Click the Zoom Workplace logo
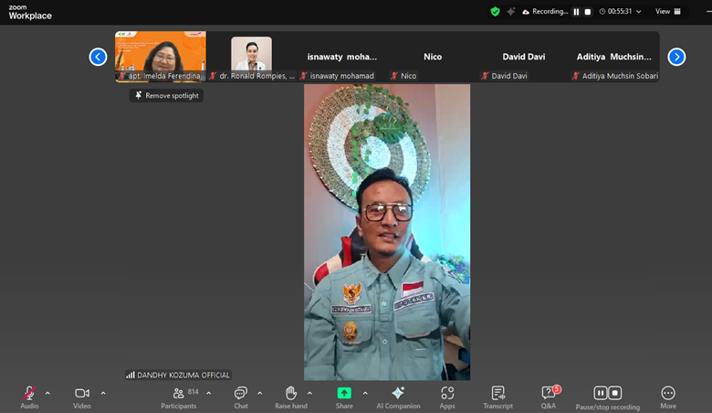This screenshot has width=712, height=413. click(30, 13)
